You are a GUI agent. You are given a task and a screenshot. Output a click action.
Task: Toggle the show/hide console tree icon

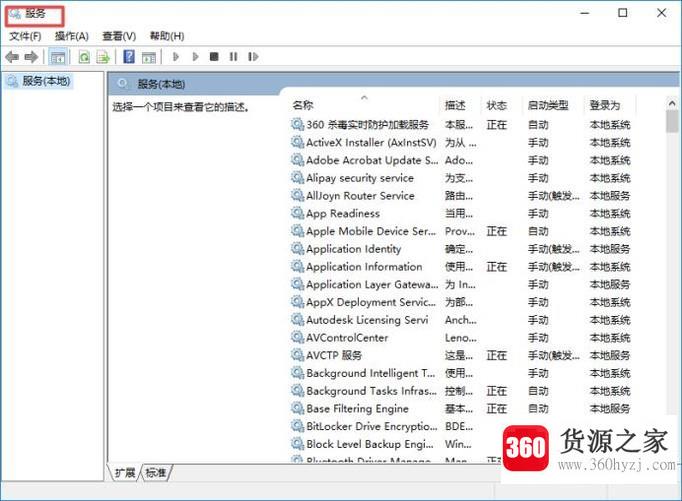click(57, 57)
